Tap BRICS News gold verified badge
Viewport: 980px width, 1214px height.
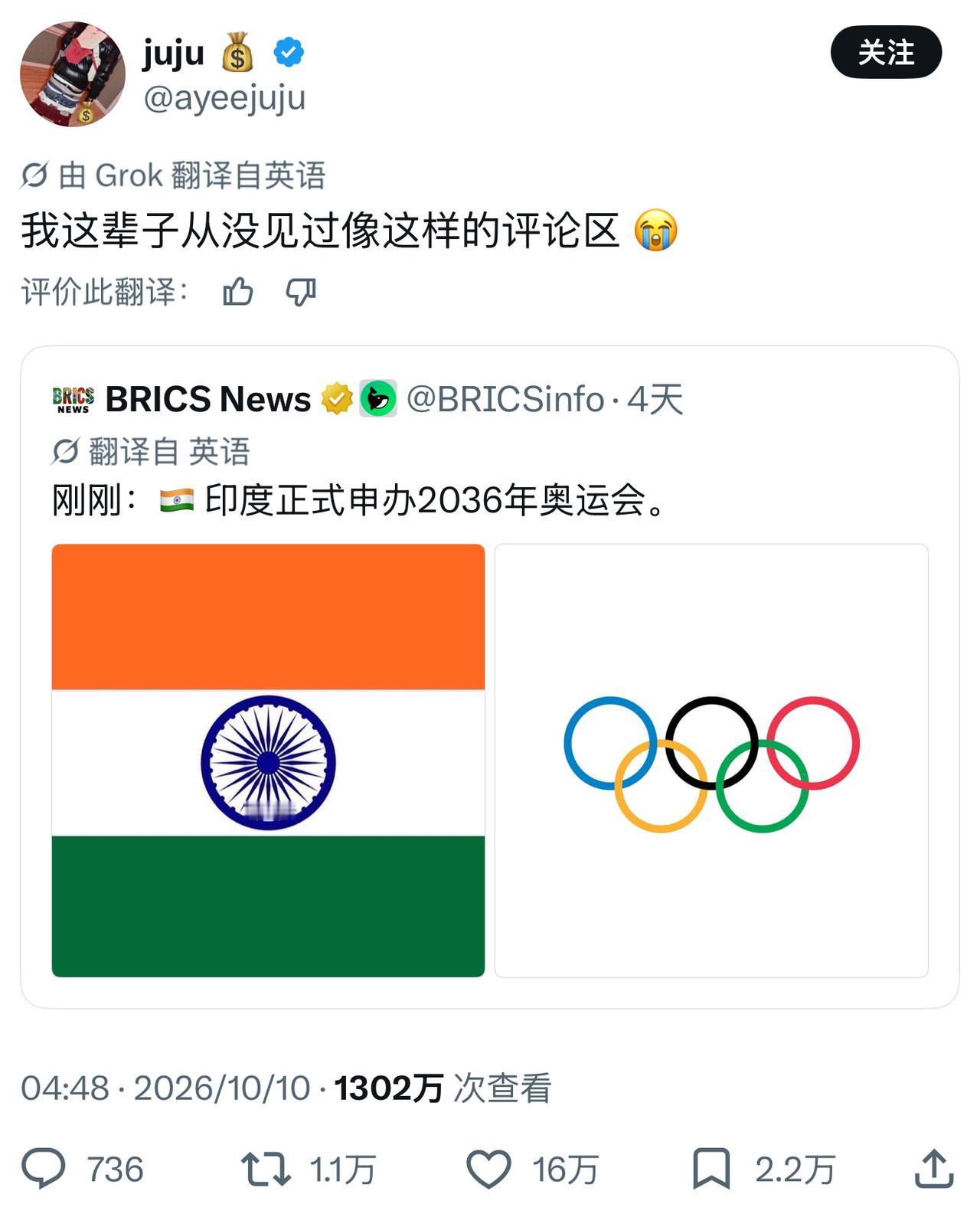(336, 399)
